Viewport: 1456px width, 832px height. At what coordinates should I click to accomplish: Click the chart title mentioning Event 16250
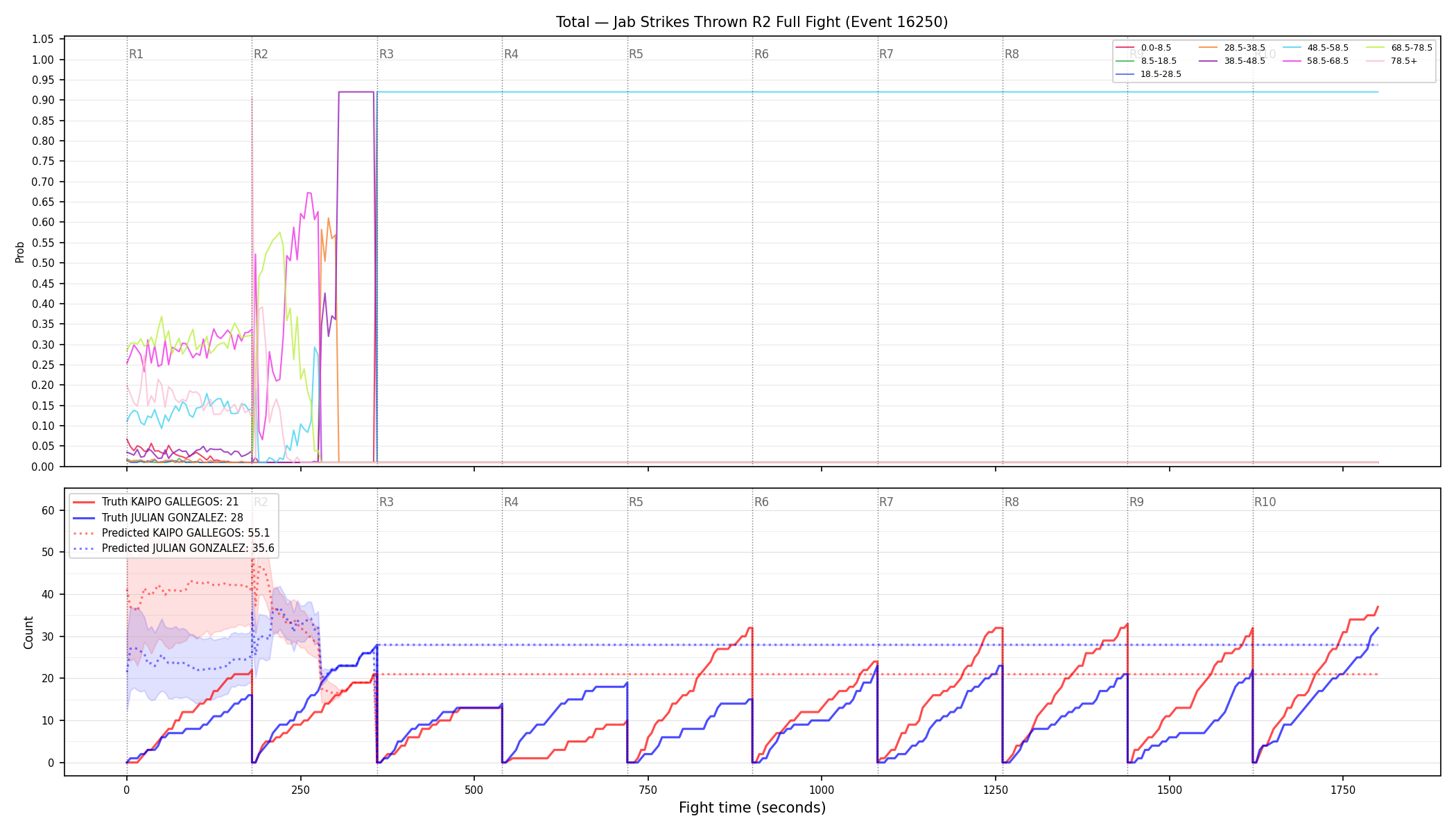coord(752,22)
